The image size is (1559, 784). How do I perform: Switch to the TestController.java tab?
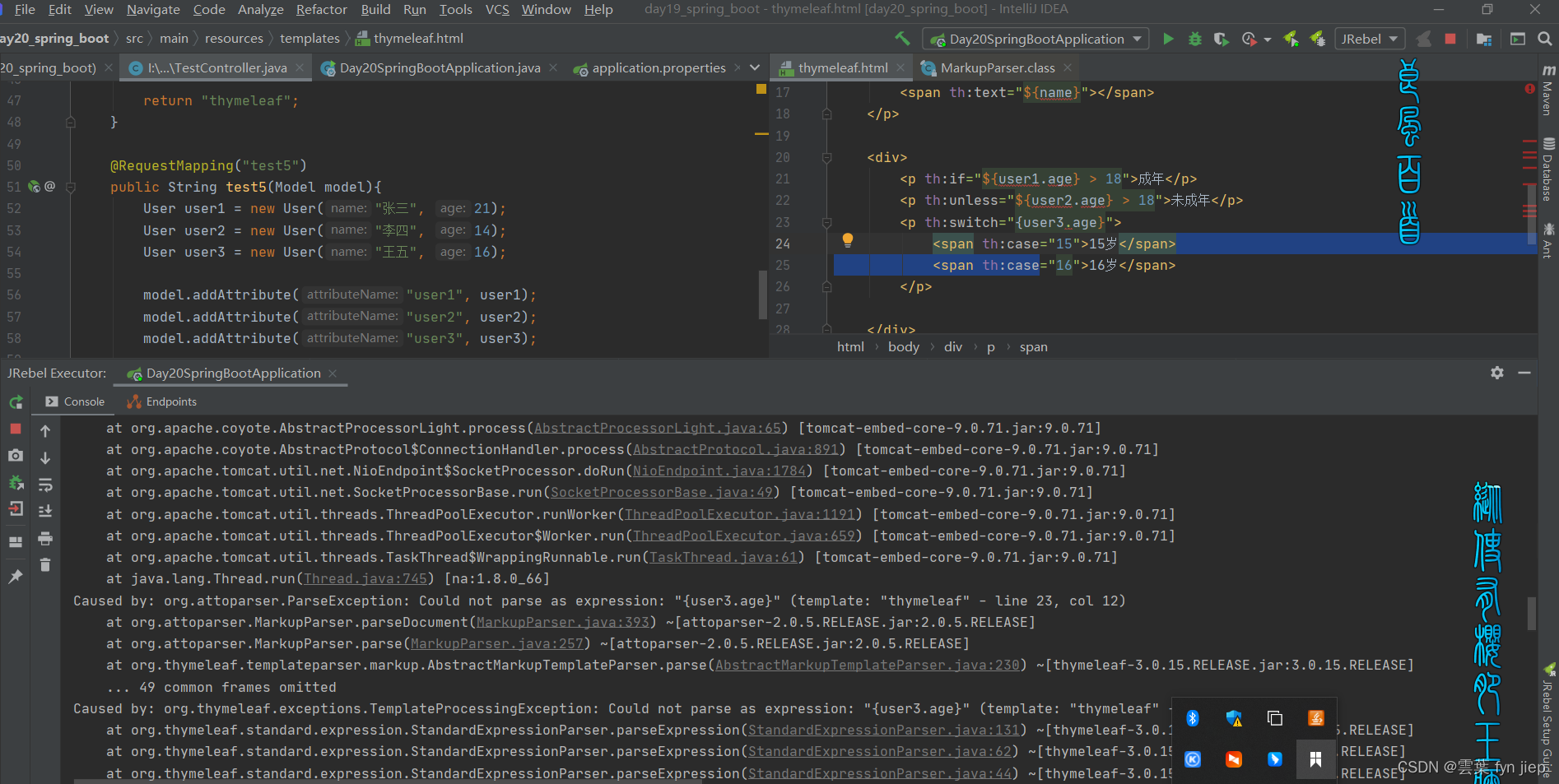point(217,67)
